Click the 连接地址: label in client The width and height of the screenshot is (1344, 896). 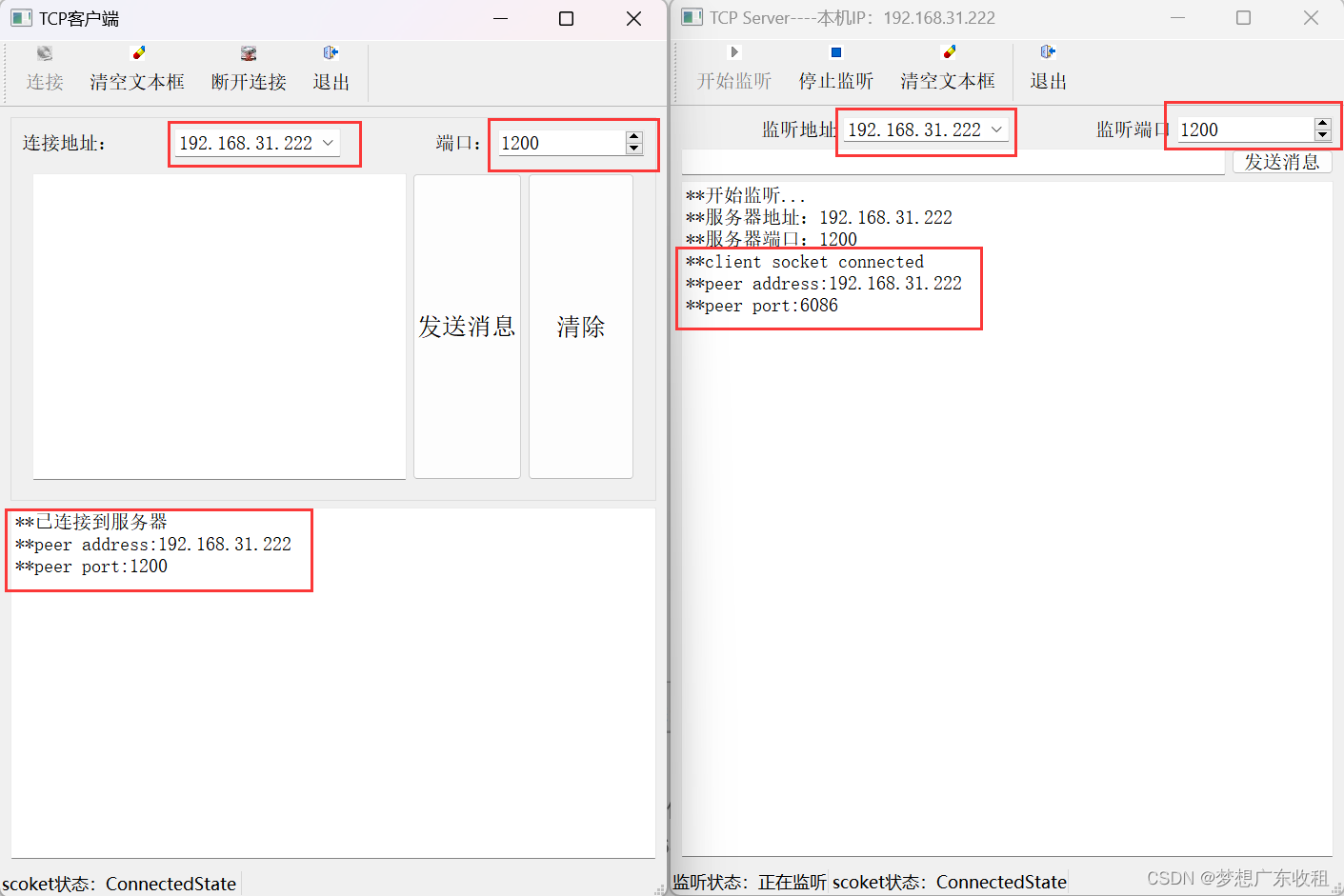tap(65, 143)
